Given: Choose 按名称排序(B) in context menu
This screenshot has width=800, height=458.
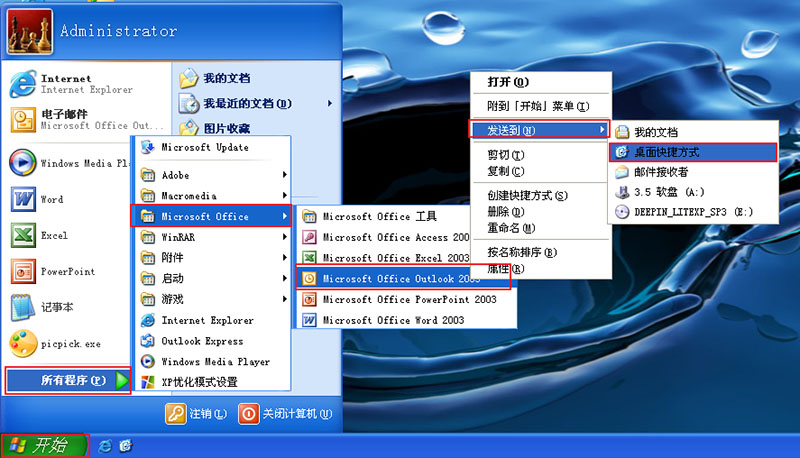Looking at the screenshot, I should point(540,252).
